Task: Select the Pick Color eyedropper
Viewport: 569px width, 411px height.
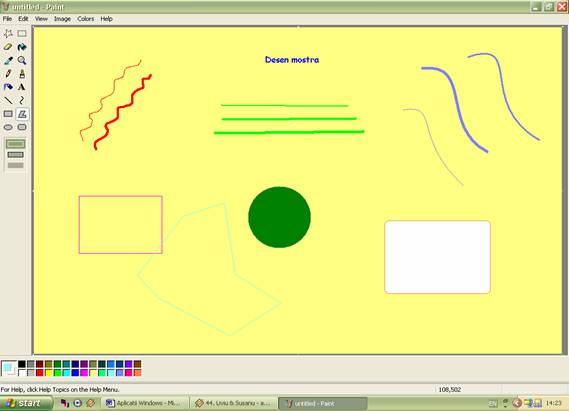Action: [8, 60]
